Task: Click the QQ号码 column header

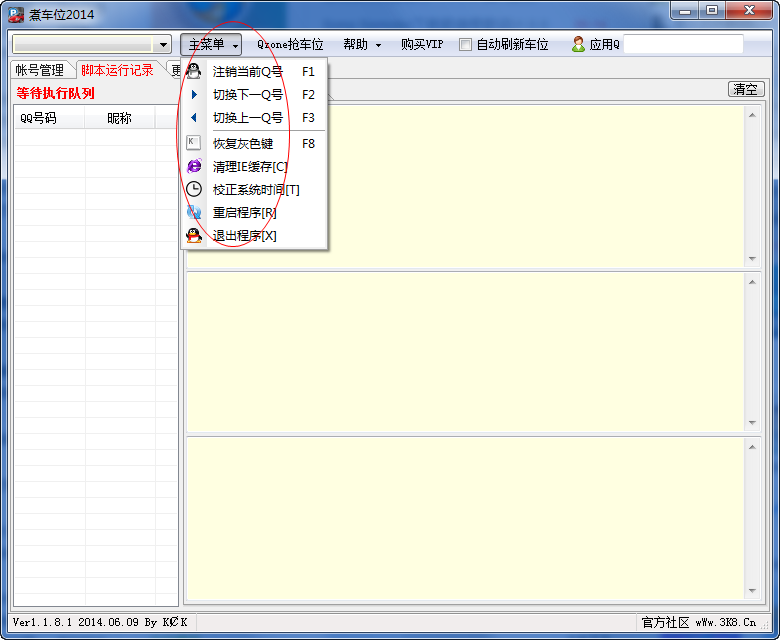Action: pos(49,118)
